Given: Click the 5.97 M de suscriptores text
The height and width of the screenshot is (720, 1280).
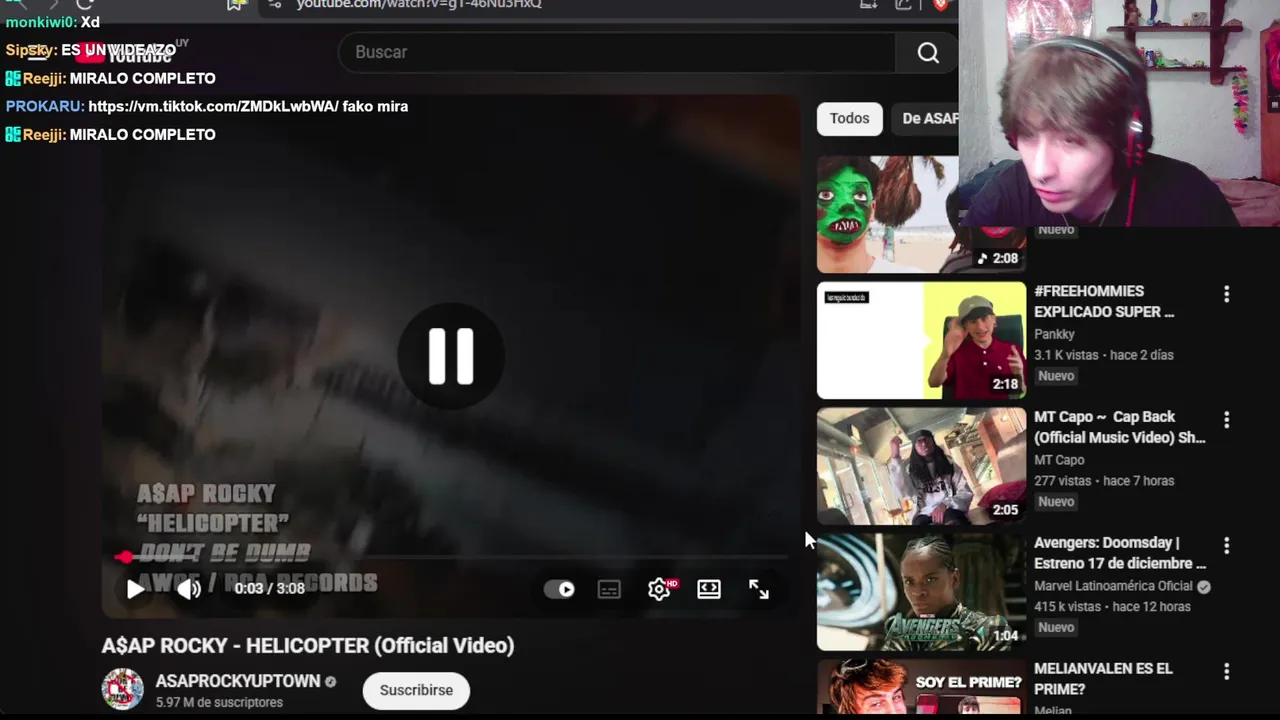Looking at the screenshot, I should [219, 703].
